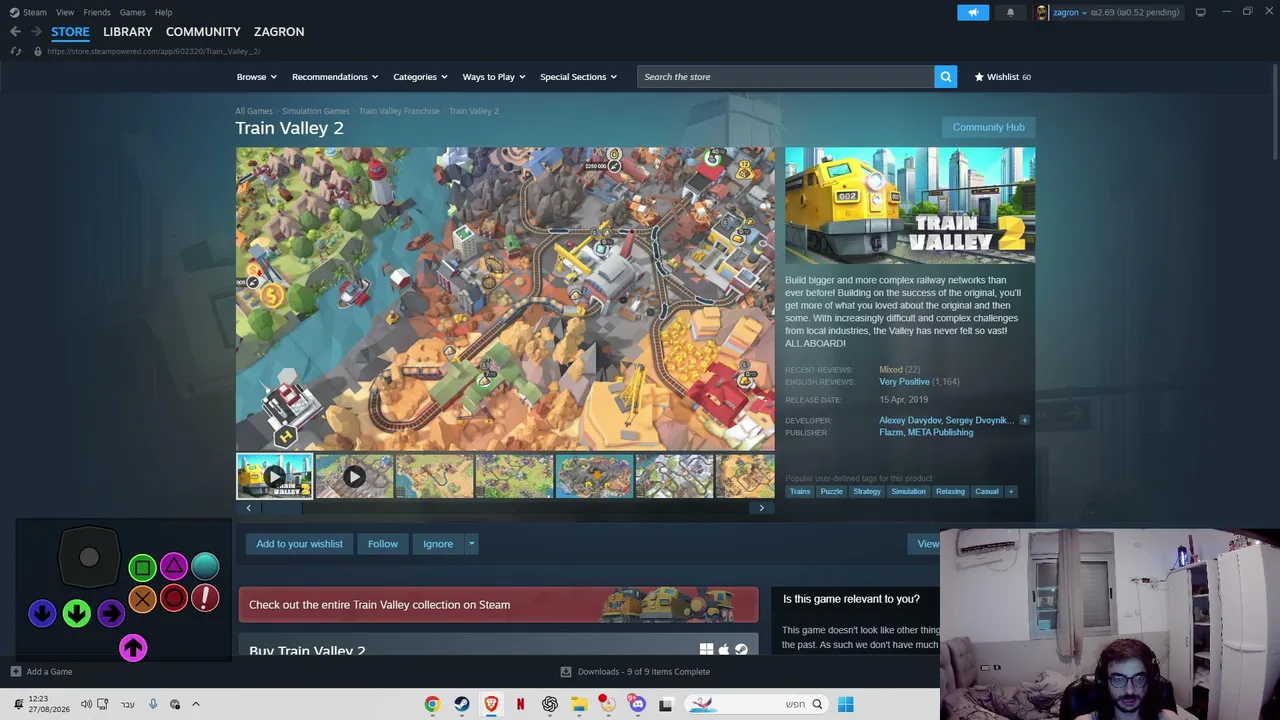Screen dimensions: 1280x720
Task: Open File Explorer from the taskbar
Action: pyautogui.click(x=579, y=704)
